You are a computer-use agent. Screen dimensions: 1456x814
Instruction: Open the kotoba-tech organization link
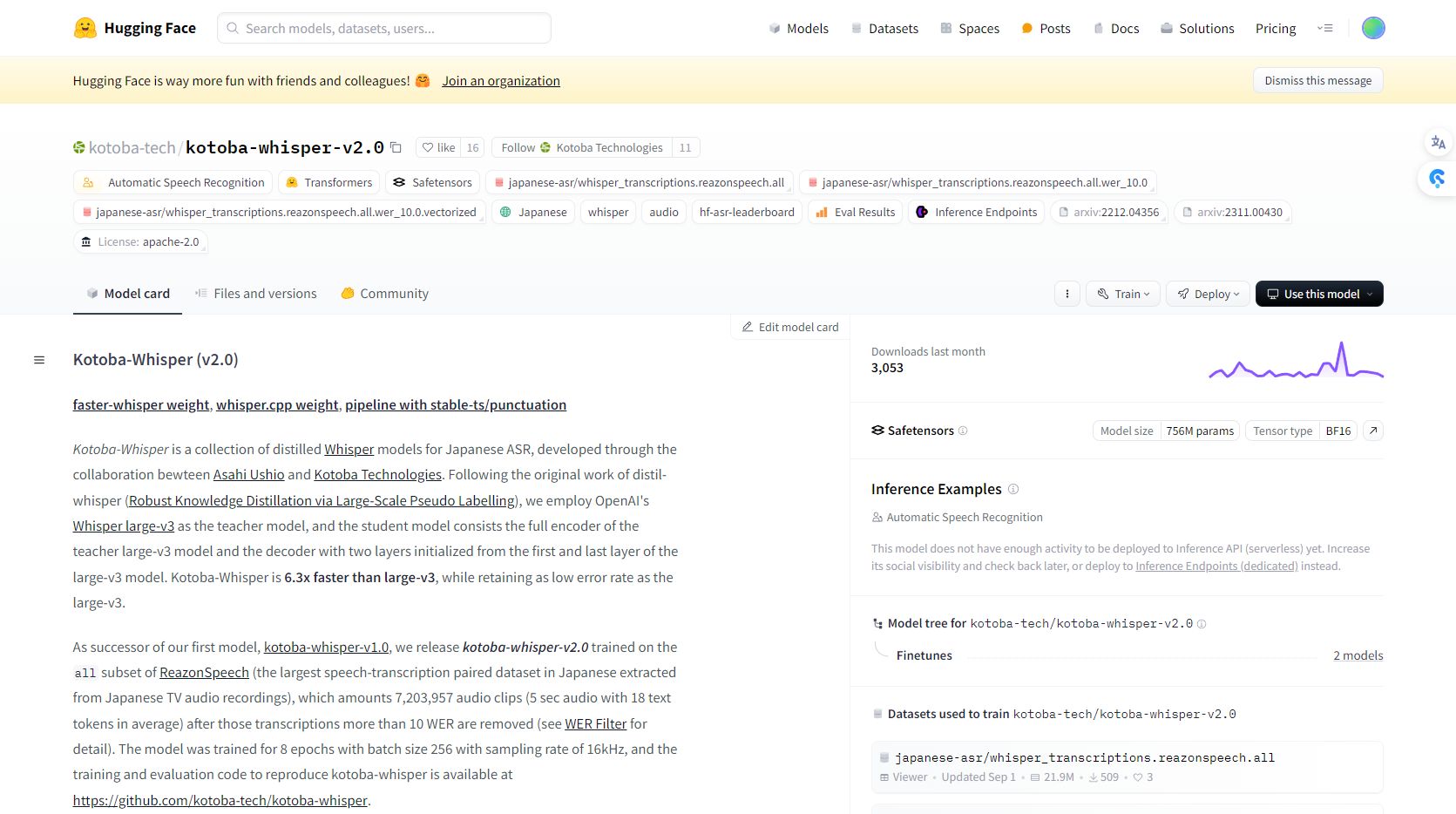[x=132, y=147]
